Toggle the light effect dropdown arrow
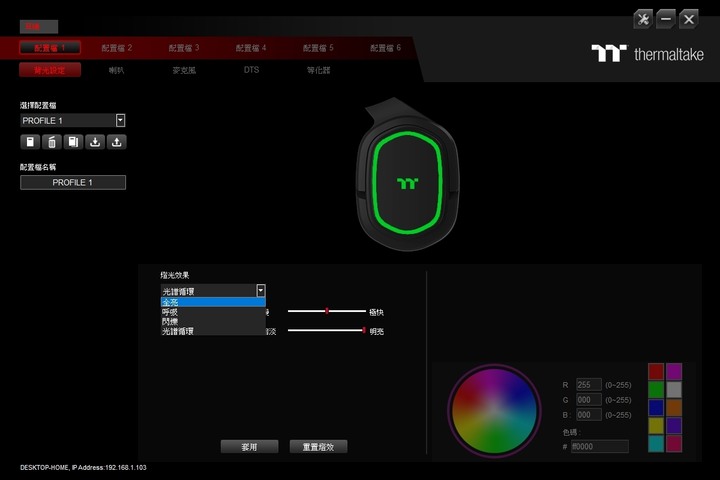Screen dimensions: 720x480 click(x=261, y=290)
